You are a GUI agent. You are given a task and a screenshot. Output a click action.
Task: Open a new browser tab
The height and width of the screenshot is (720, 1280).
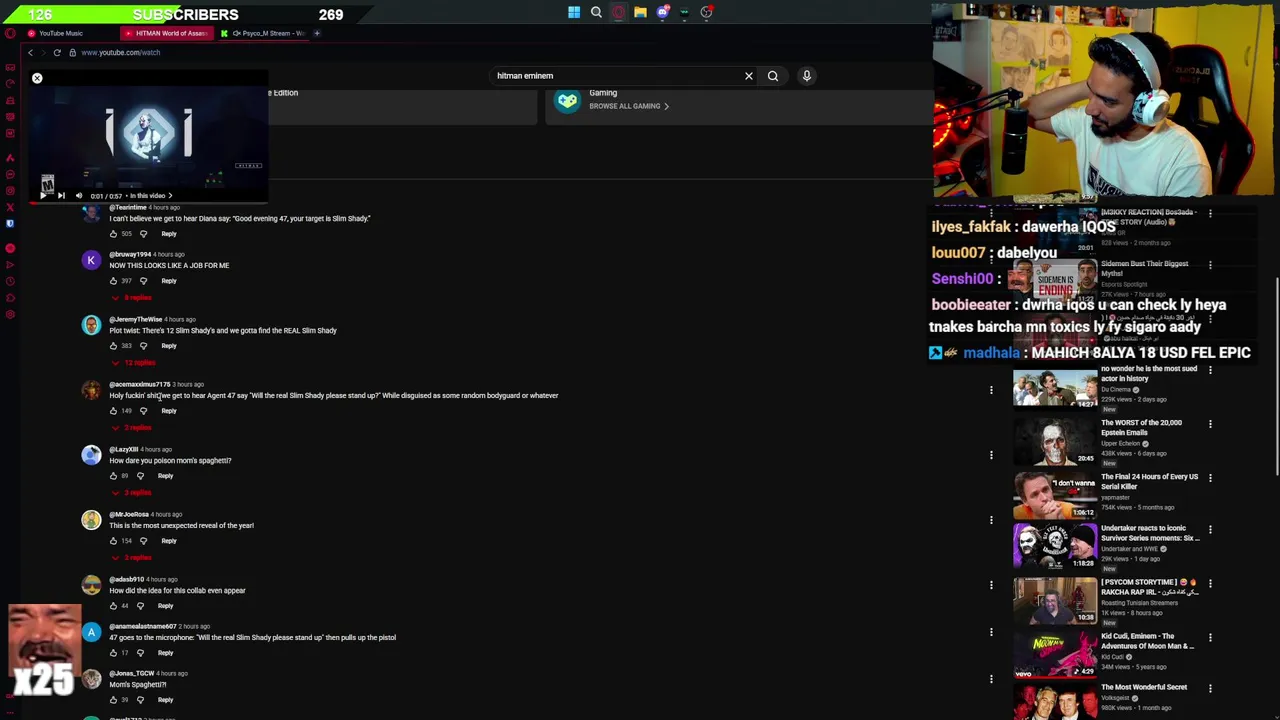point(317,33)
